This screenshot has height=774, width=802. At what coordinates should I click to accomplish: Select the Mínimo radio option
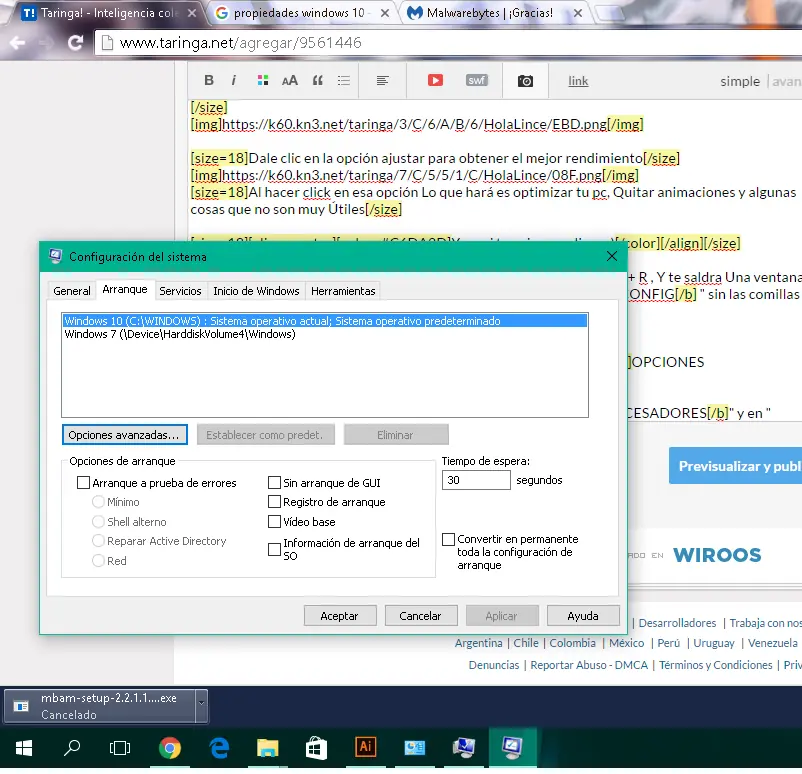click(98, 502)
